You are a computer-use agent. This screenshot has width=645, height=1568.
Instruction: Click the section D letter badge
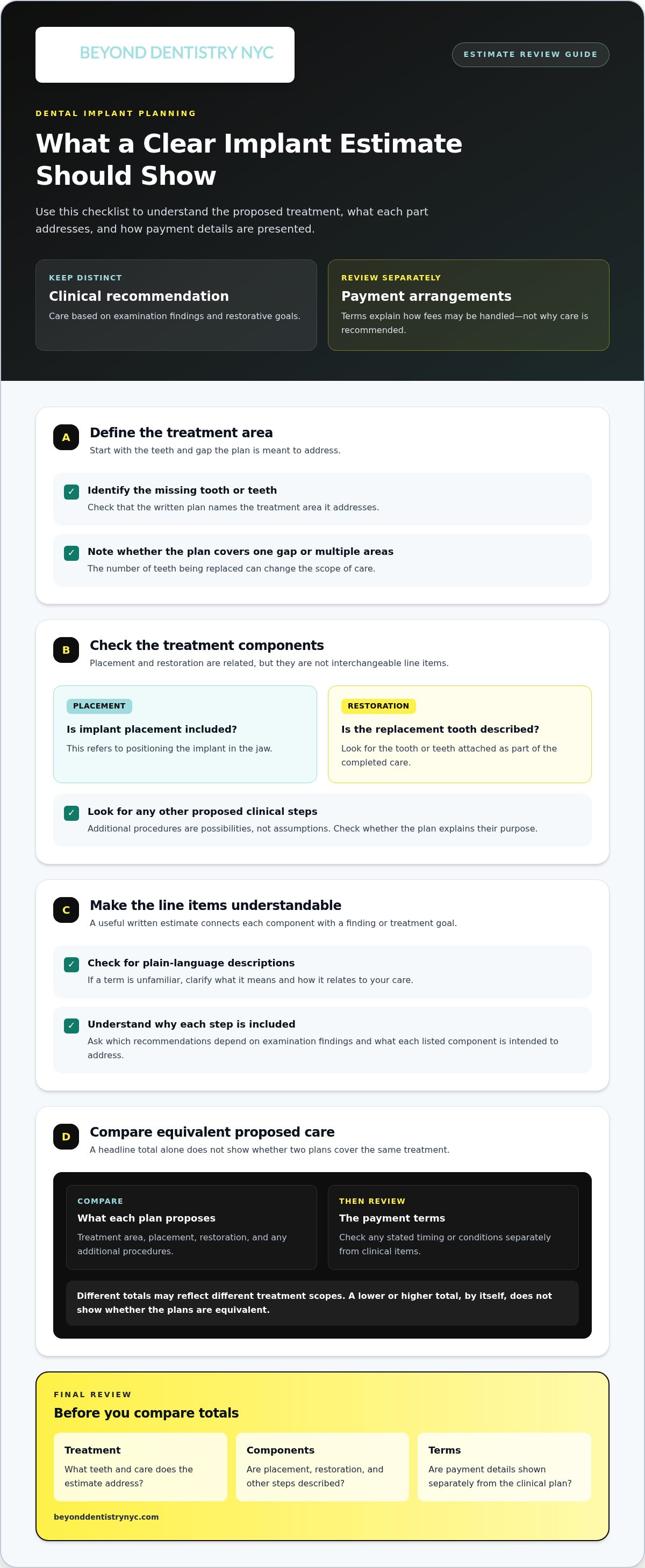click(x=66, y=1136)
